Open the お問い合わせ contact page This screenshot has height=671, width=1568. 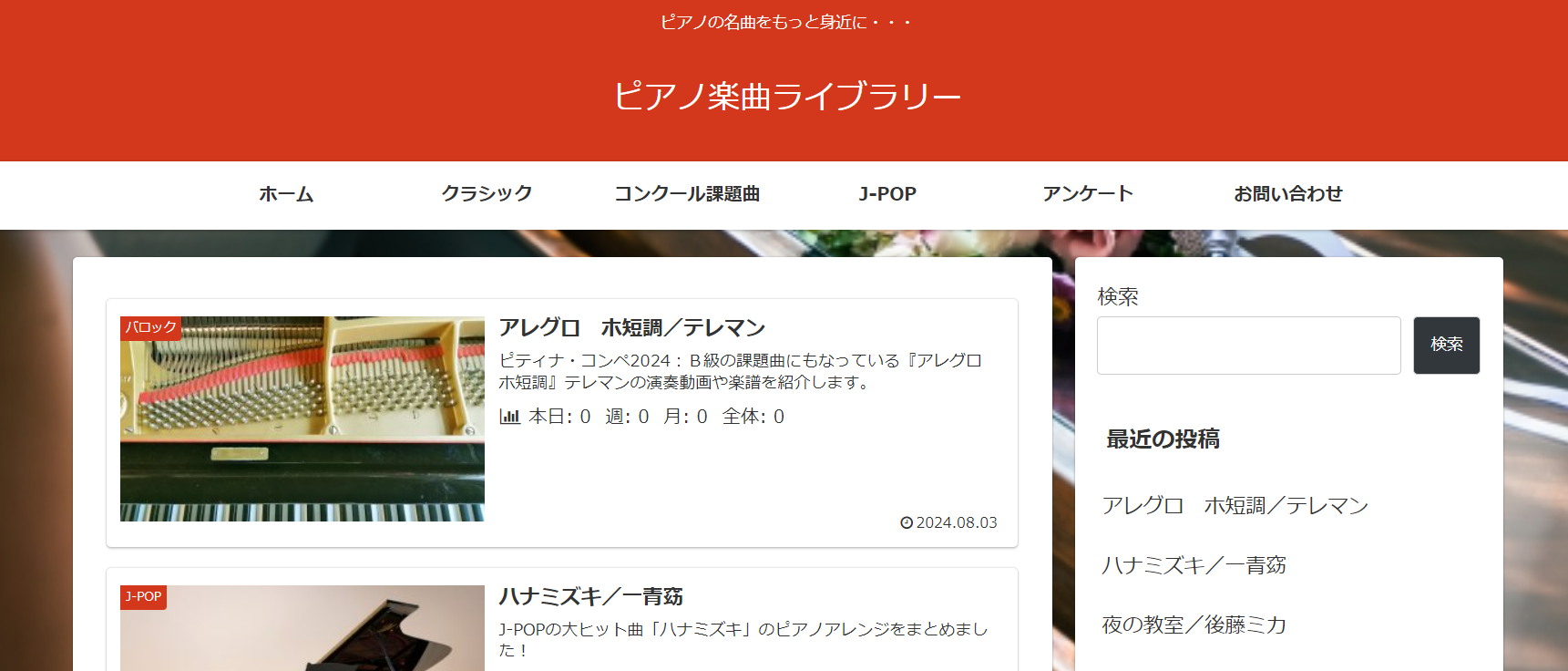tap(1288, 194)
